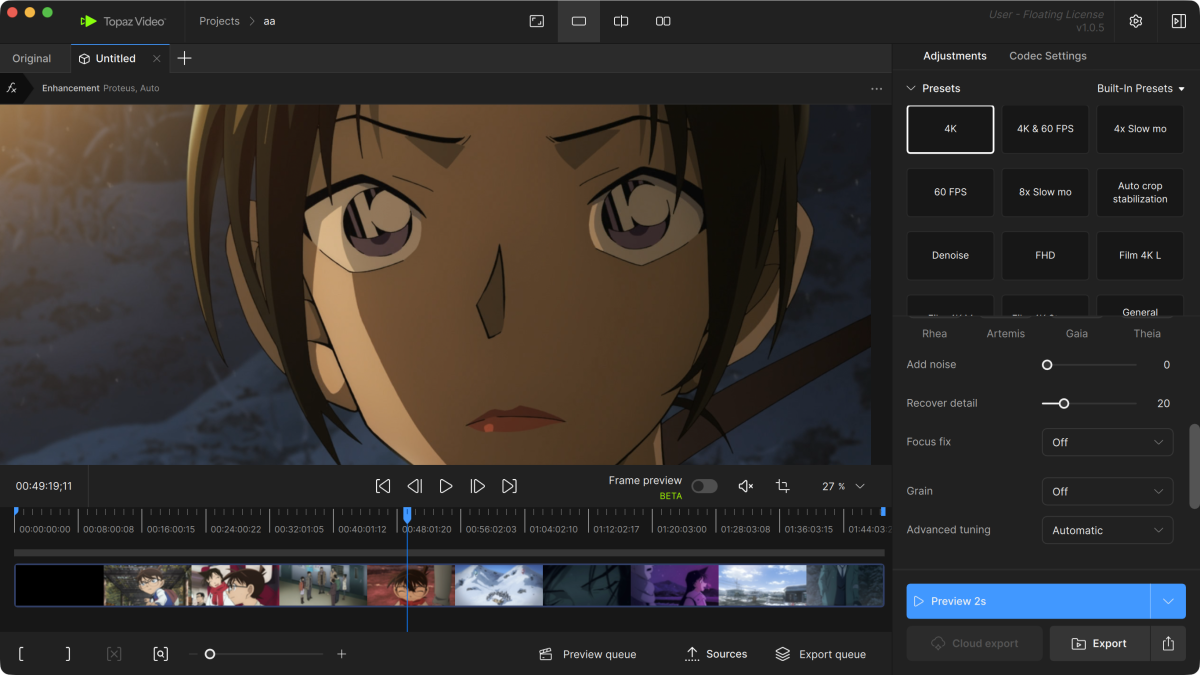Switch to split view layout icon
Viewport: 1200px width, 675px height.
621,21
